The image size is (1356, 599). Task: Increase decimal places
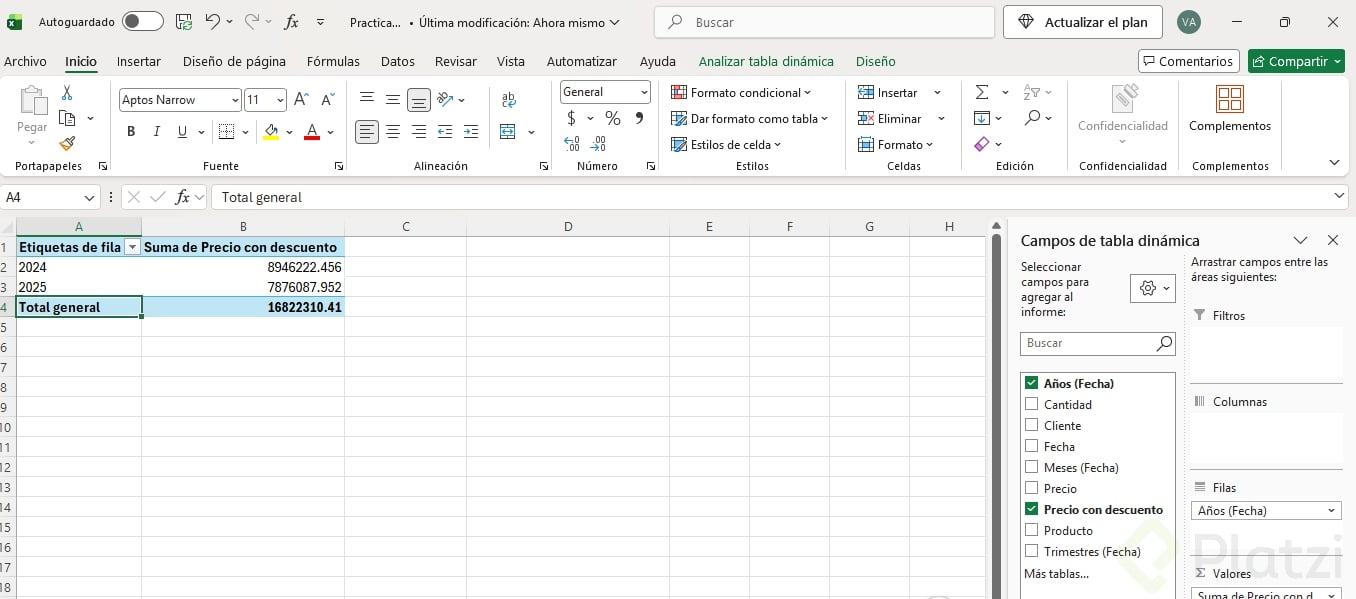572,145
